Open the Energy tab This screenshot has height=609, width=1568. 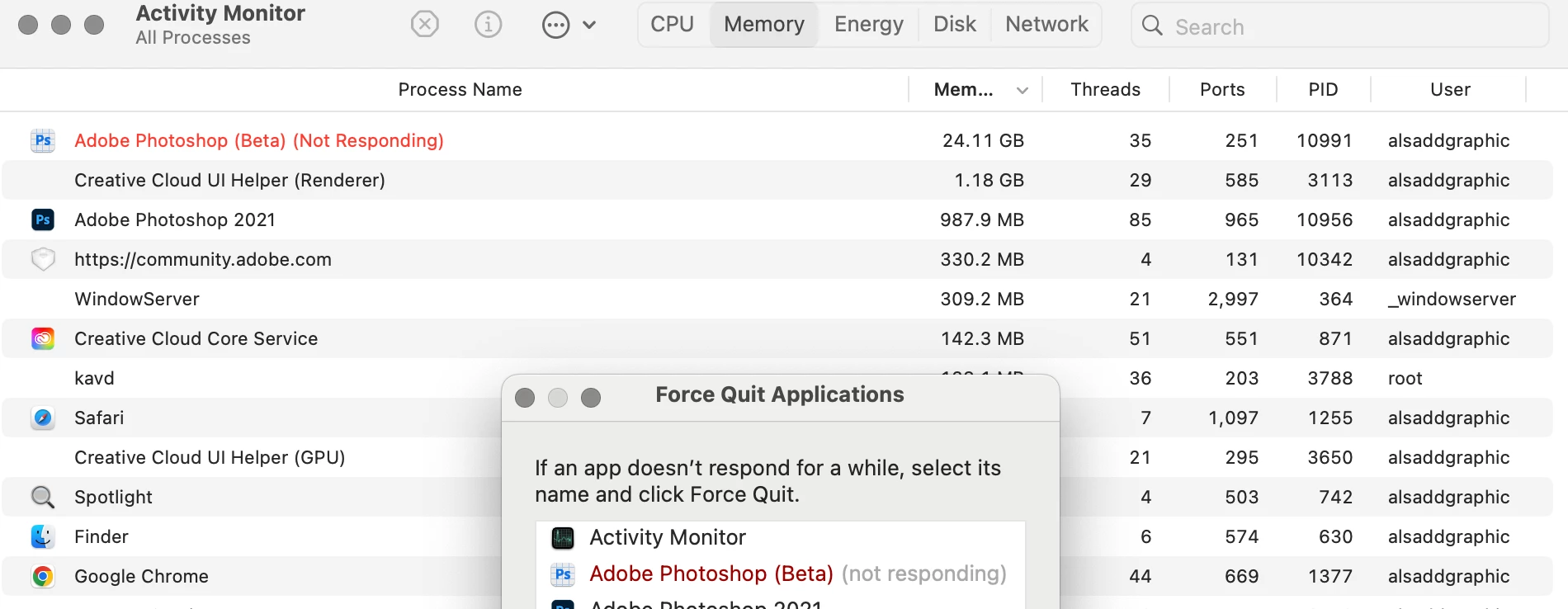[x=868, y=25]
